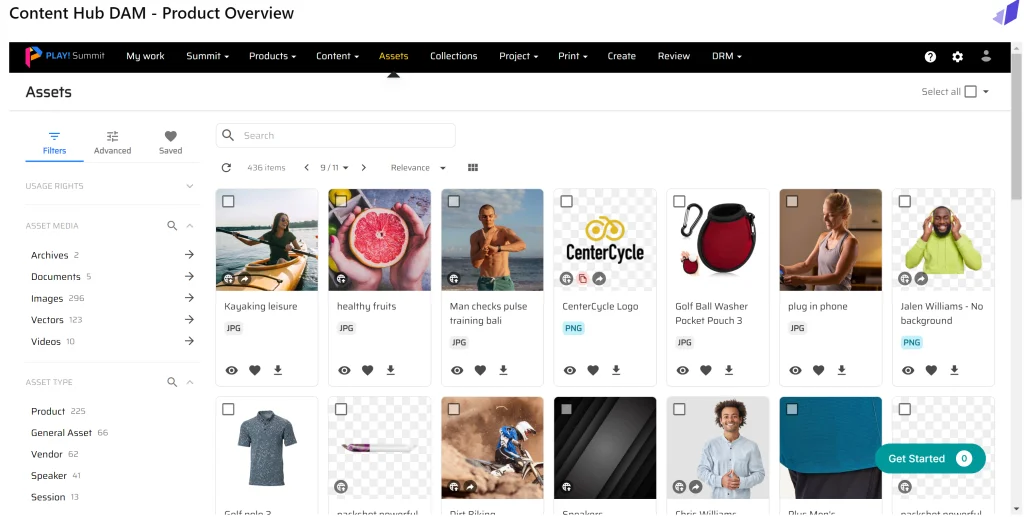
Task: Expand the Usage Rights filter section
Action: tap(190, 186)
